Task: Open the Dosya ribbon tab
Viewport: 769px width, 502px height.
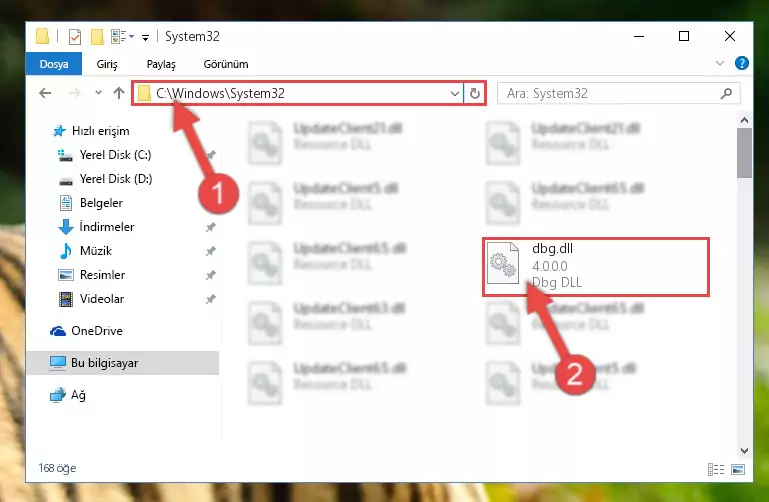Action: click(54, 64)
